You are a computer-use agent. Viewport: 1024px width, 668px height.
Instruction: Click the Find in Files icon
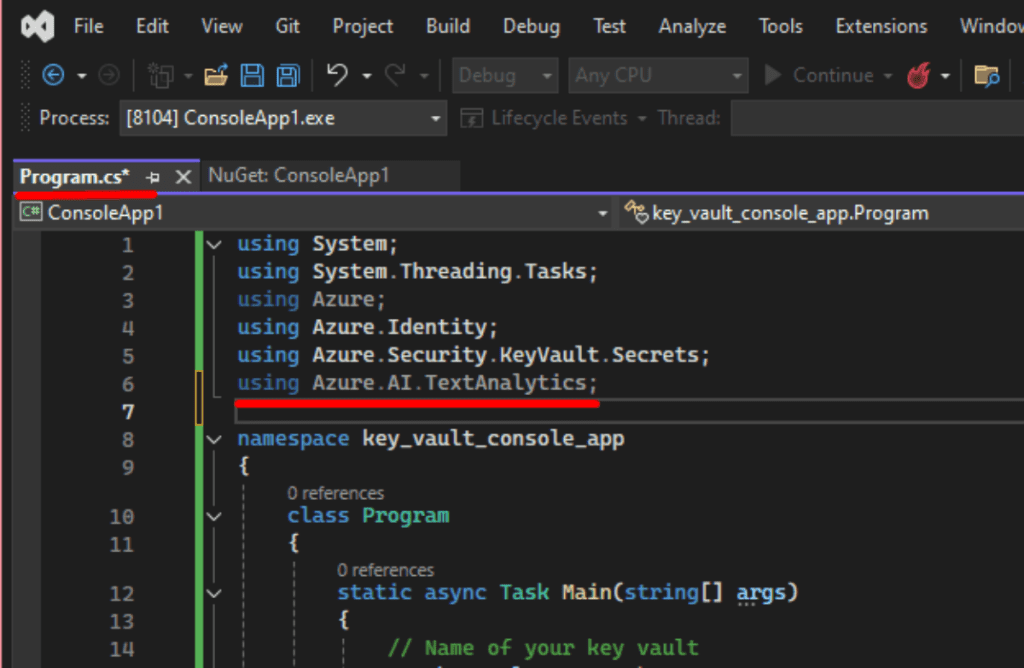(x=987, y=75)
